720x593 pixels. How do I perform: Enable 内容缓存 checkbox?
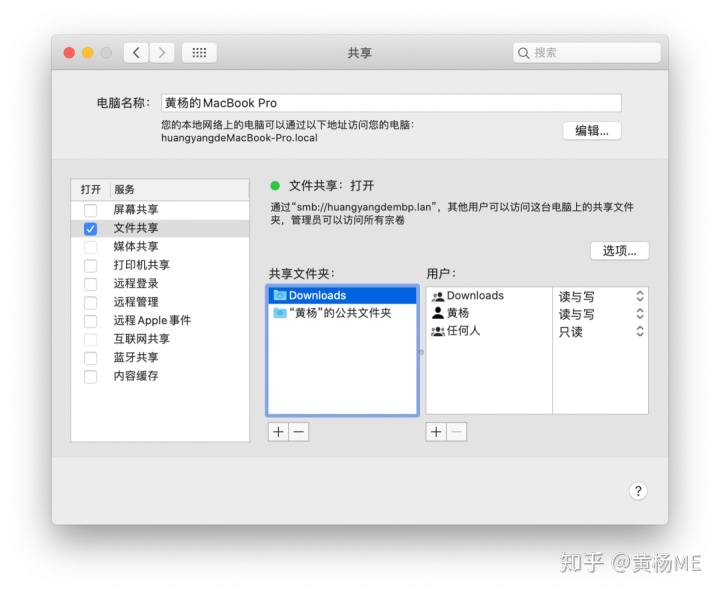90,377
